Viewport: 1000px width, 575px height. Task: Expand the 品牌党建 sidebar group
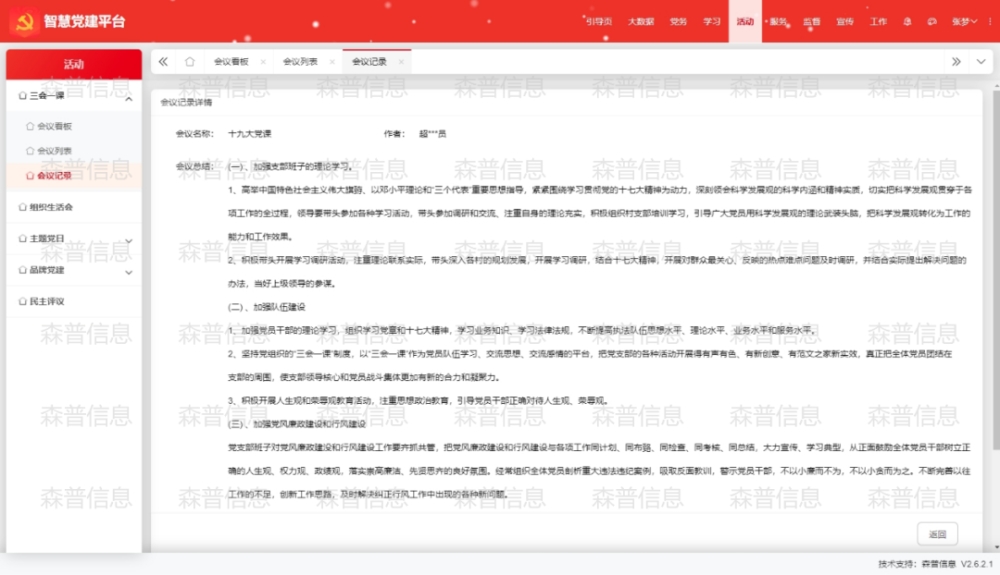coord(128,271)
